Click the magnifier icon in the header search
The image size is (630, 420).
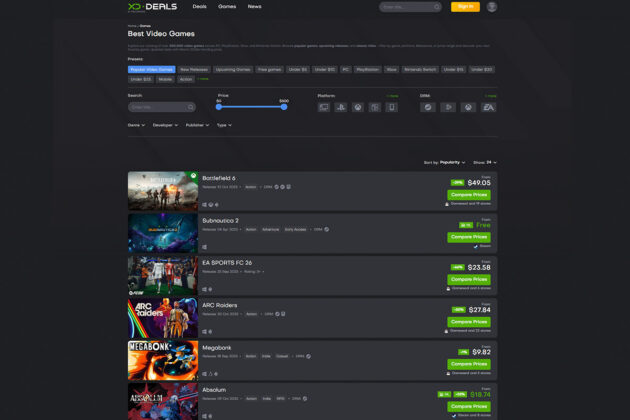(x=436, y=7)
